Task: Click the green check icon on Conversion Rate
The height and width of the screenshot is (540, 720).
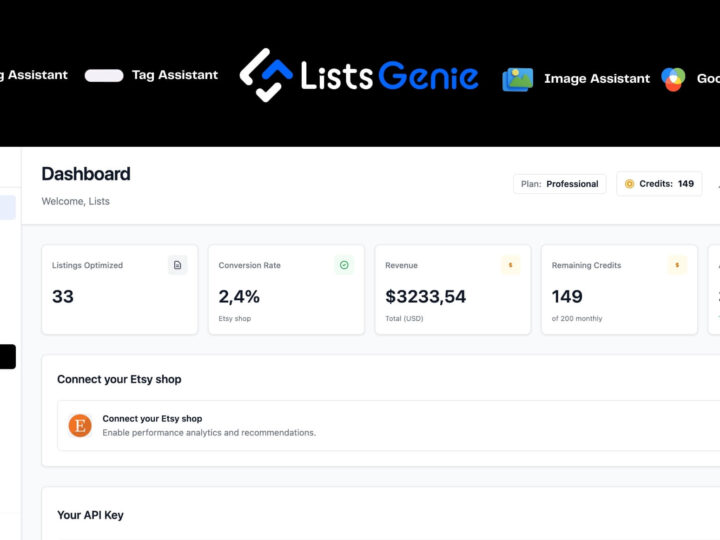Action: 344,265
